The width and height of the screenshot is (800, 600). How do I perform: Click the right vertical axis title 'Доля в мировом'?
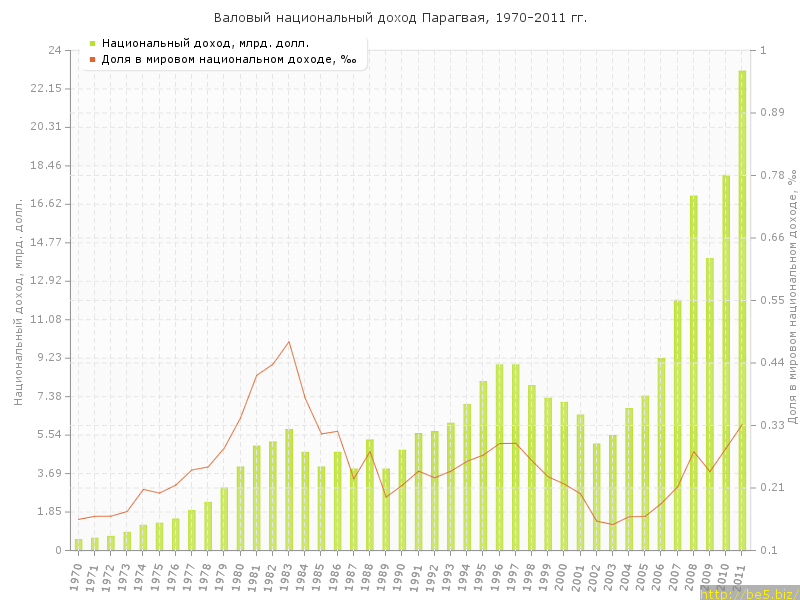pyautogui.click(x=791, y=300)
